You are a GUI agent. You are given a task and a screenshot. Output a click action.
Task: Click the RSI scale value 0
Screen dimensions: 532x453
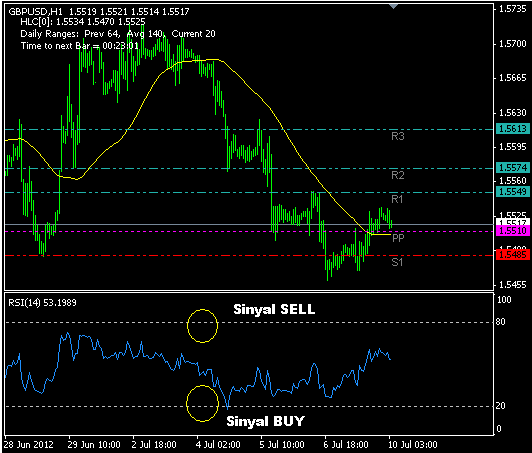click(498, 429)
